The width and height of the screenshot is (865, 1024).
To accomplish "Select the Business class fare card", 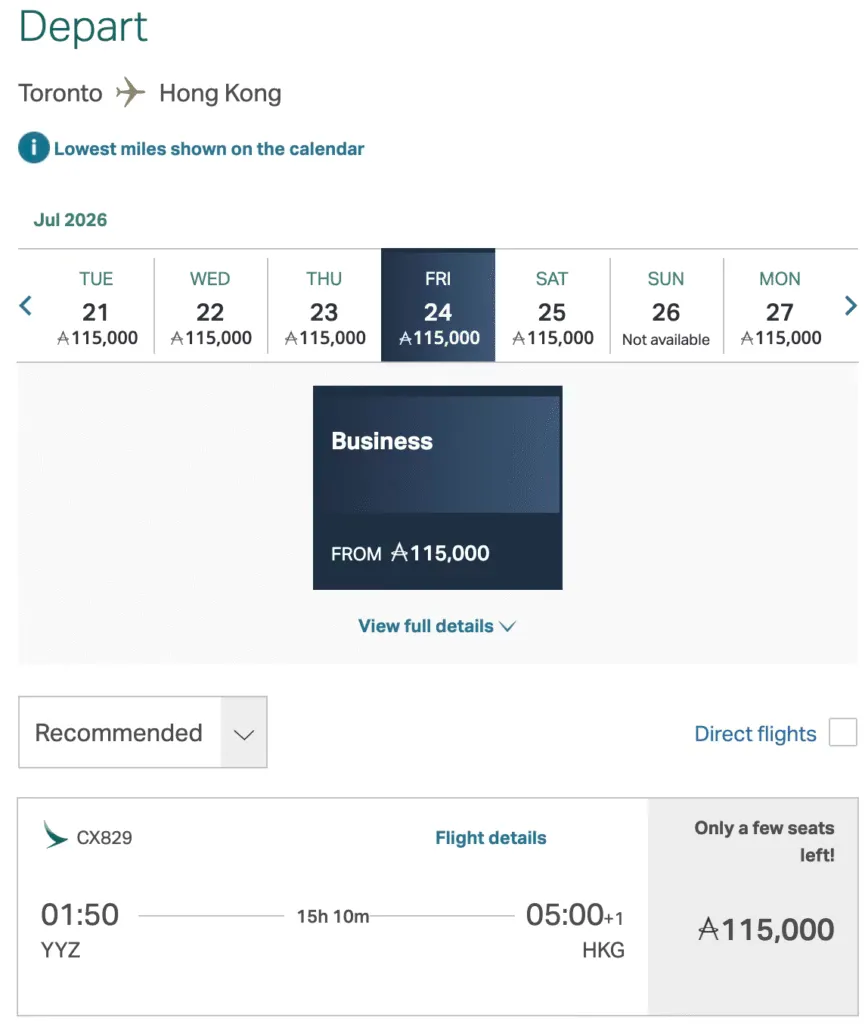I will [437, 488].
